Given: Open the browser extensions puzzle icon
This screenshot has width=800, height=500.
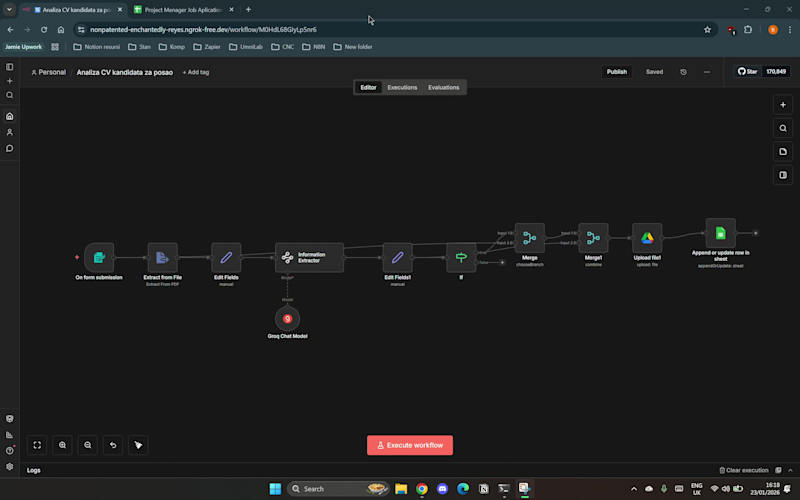Looking at the screenshot, I should 748,30.
